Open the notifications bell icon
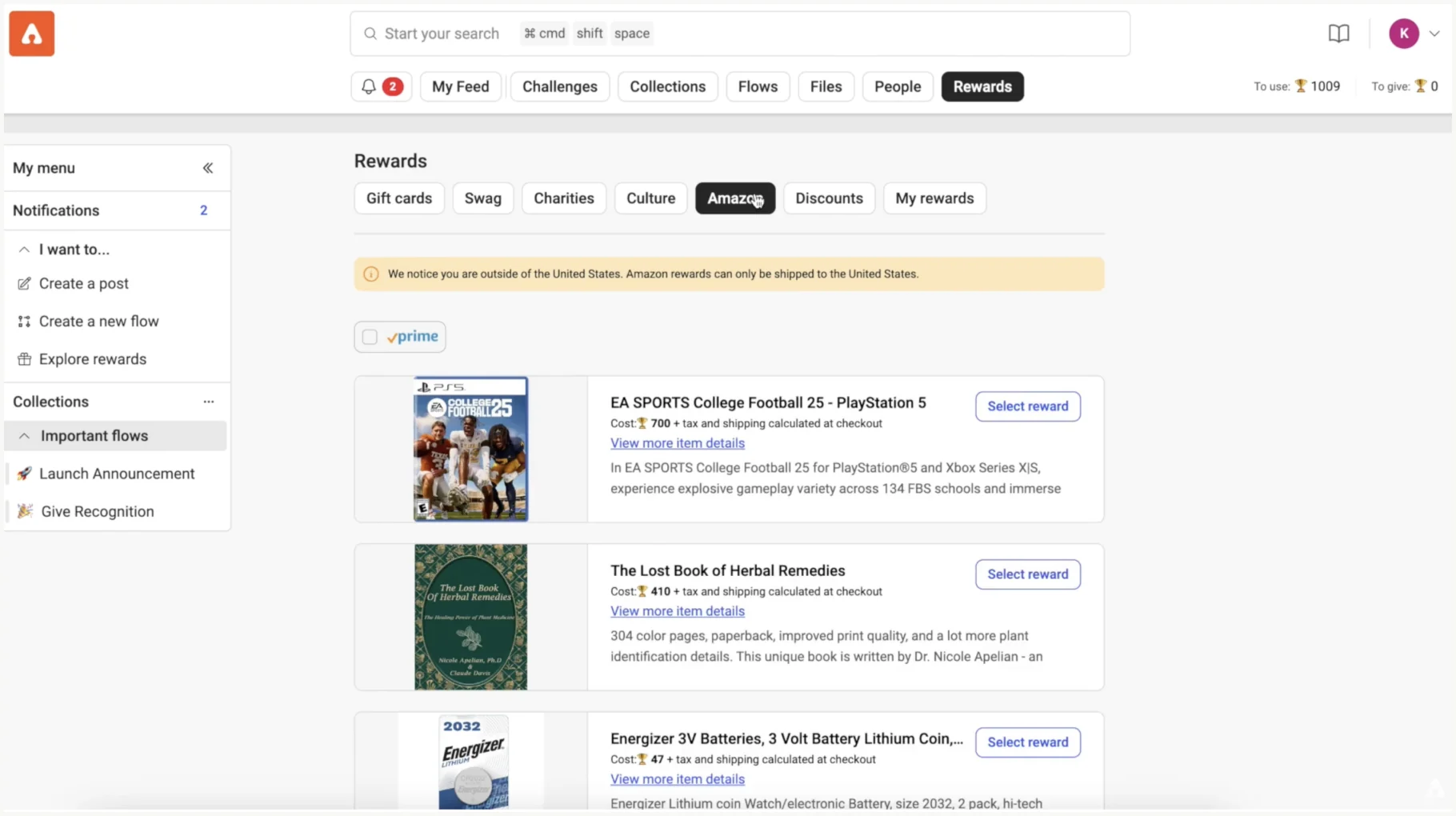The height and width of the screenshot is (816, 1456). pos(368,86)
